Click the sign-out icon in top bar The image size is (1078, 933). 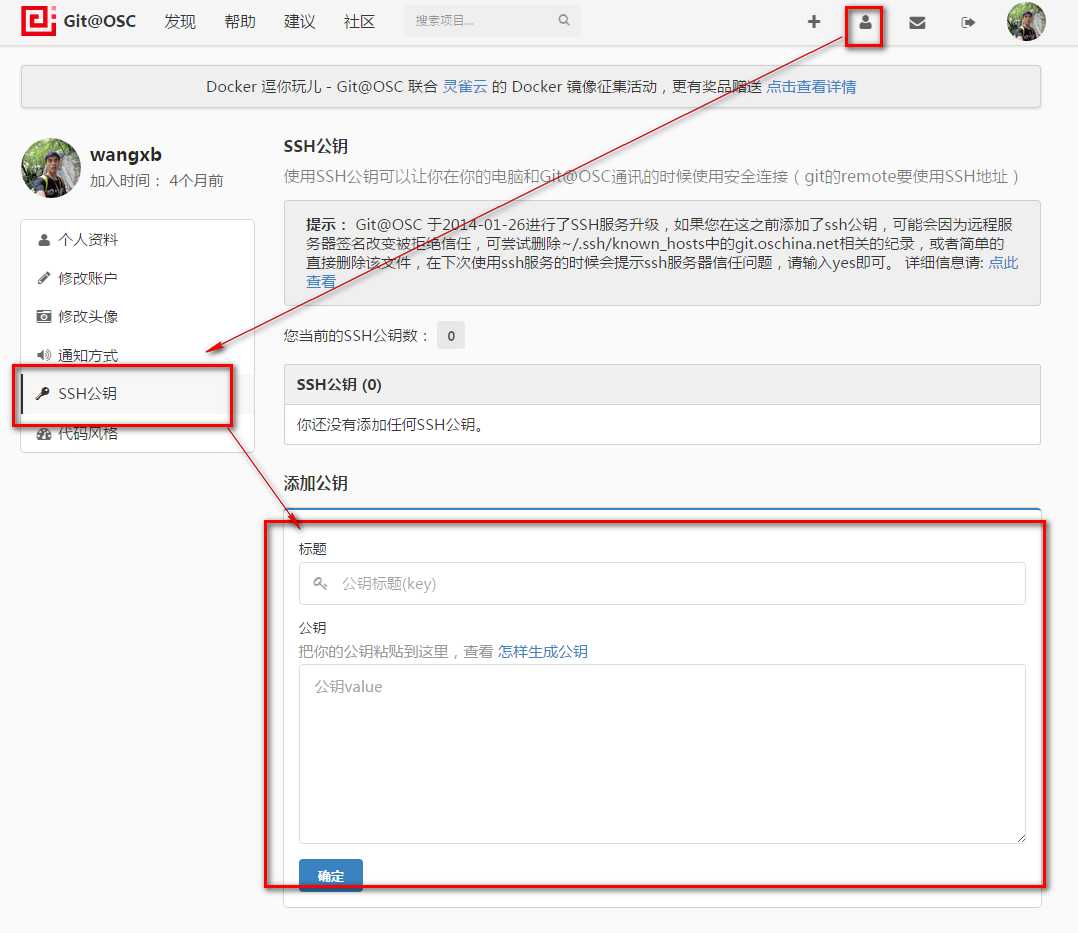click(968, 23)
